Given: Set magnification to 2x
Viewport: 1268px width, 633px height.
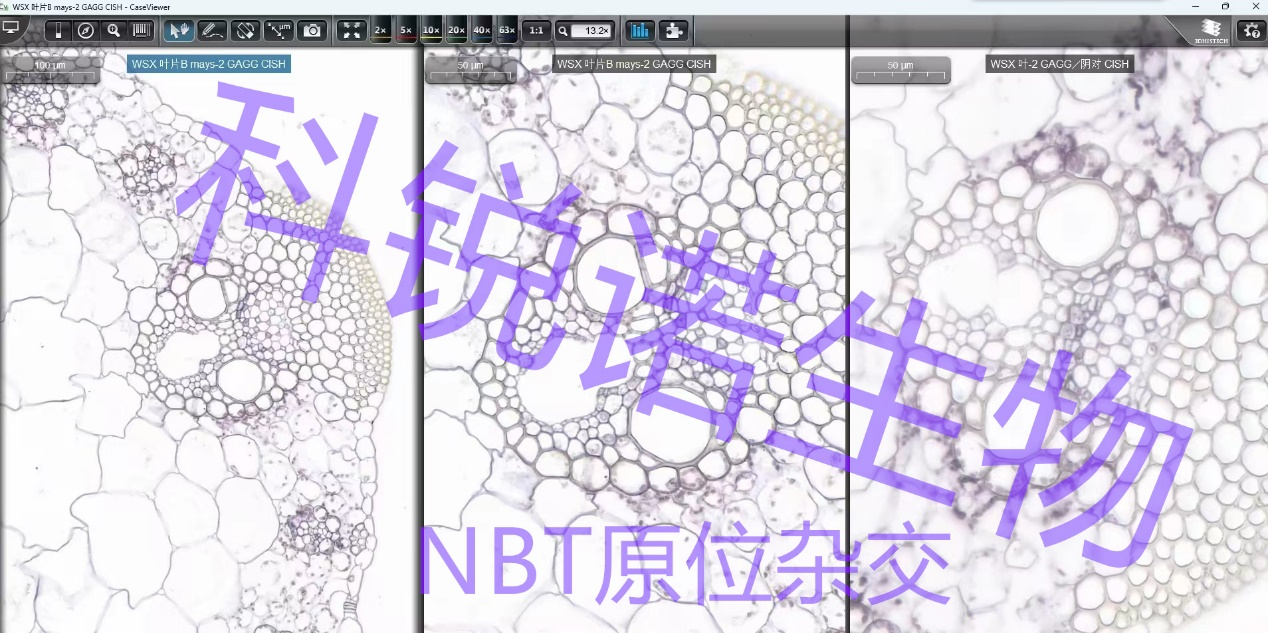Looking at the screenshot, I should pyautogui.click(x=381, y=30).
